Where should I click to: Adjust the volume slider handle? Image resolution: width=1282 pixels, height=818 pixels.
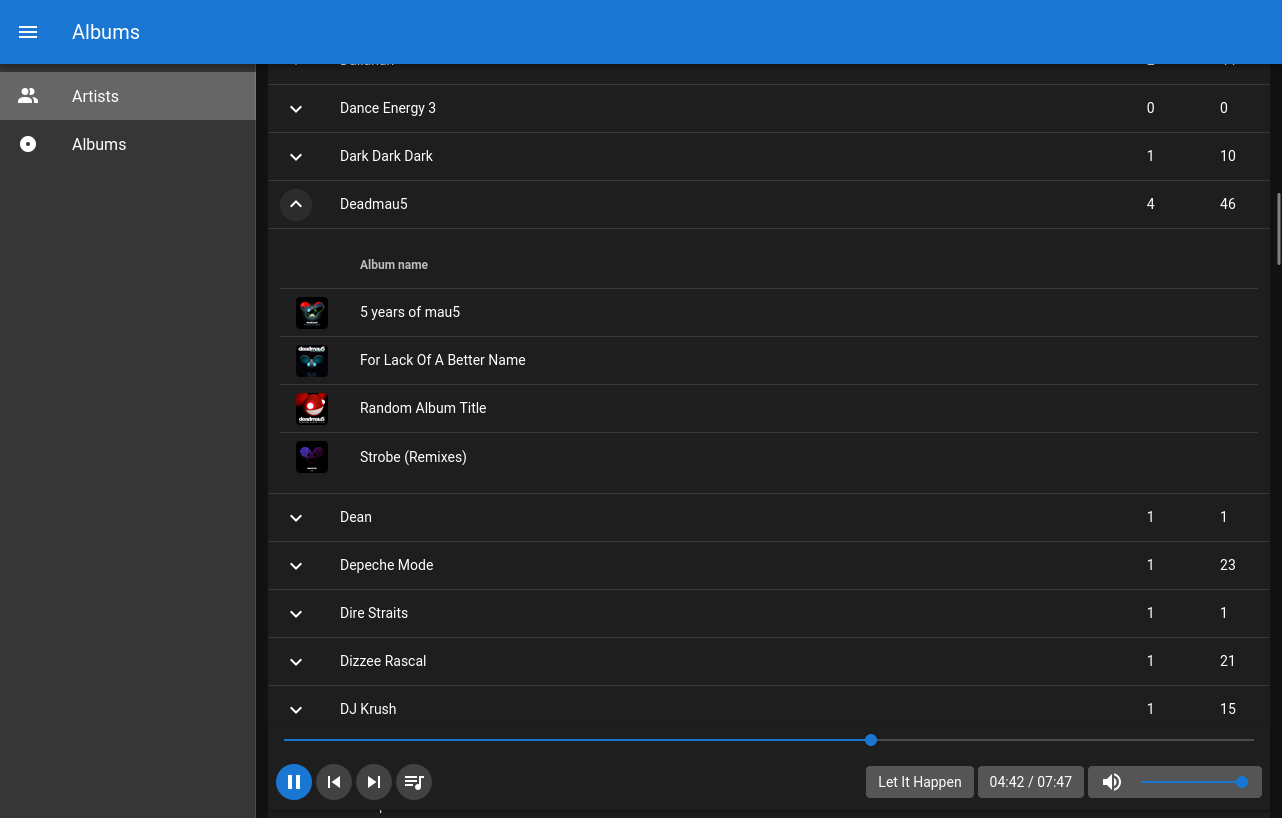1242,782
